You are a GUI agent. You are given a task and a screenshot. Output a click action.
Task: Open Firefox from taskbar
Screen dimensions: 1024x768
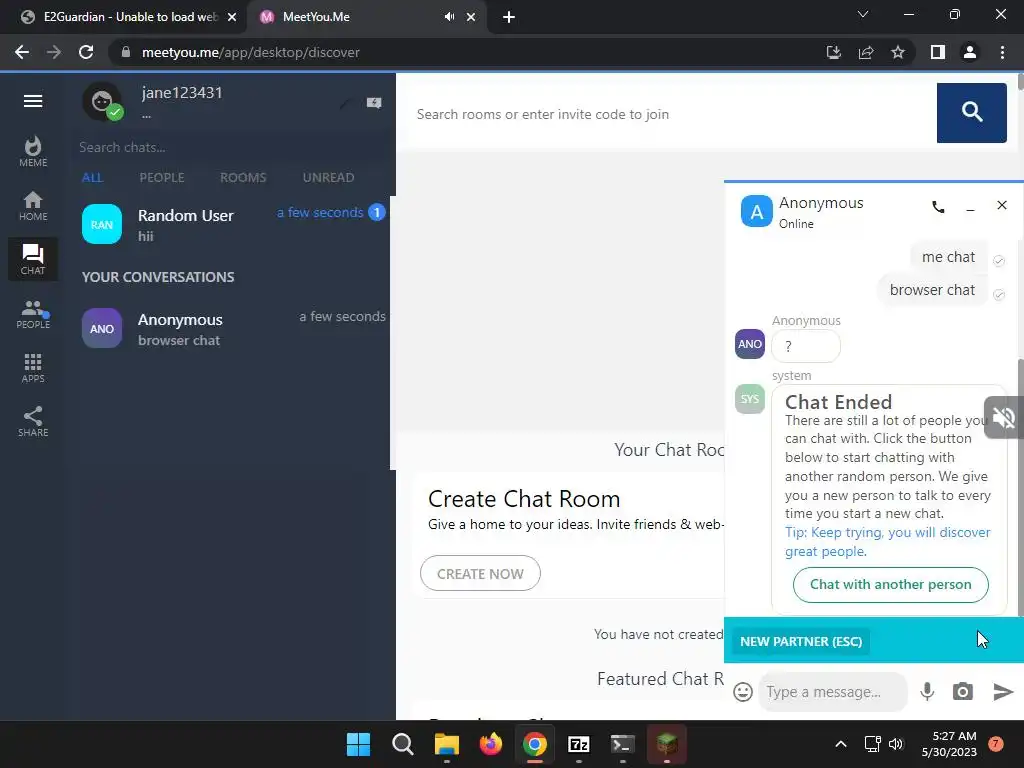[490, 744]
